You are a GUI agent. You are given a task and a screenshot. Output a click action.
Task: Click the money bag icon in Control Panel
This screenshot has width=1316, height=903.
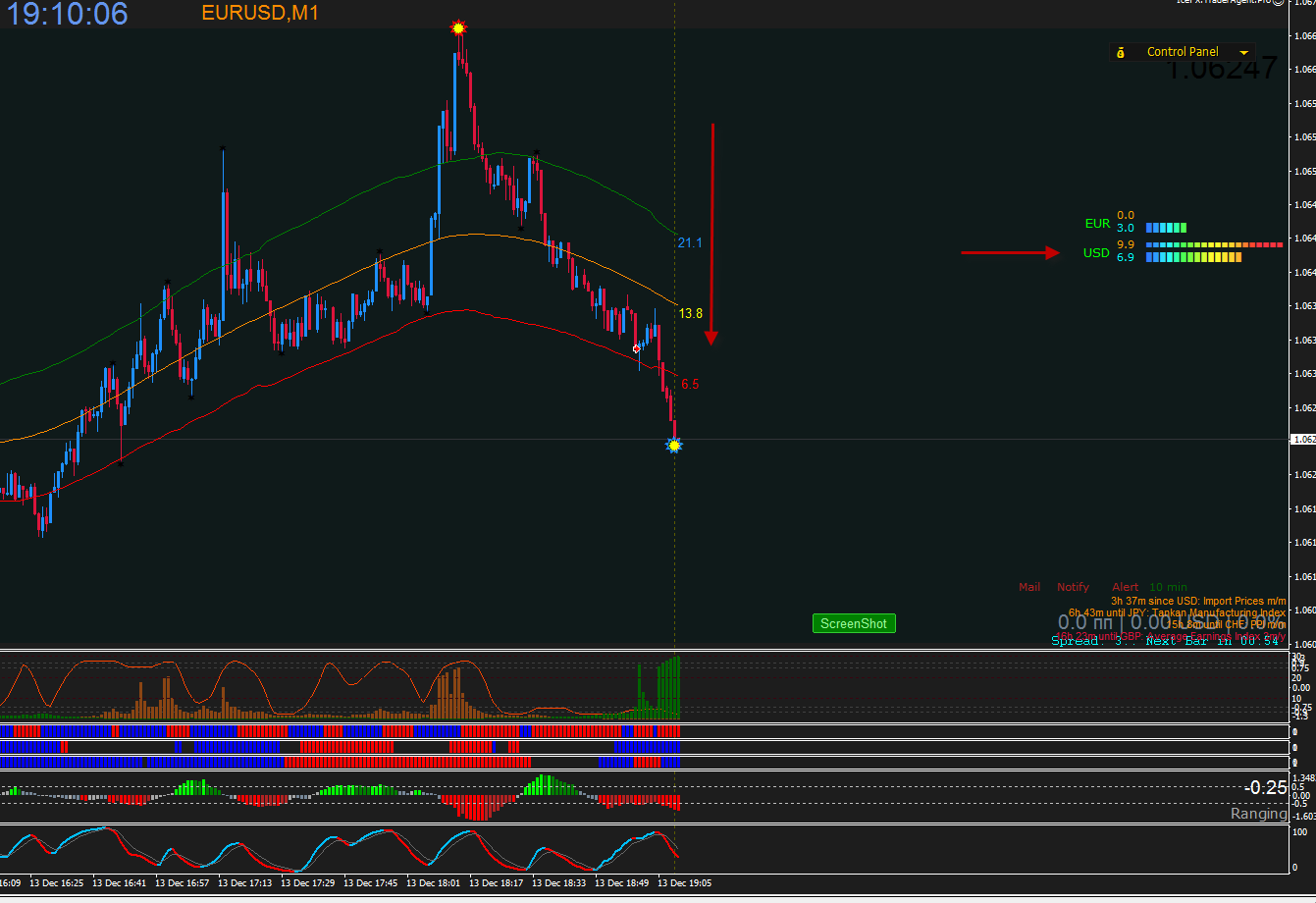(1122, 52)
